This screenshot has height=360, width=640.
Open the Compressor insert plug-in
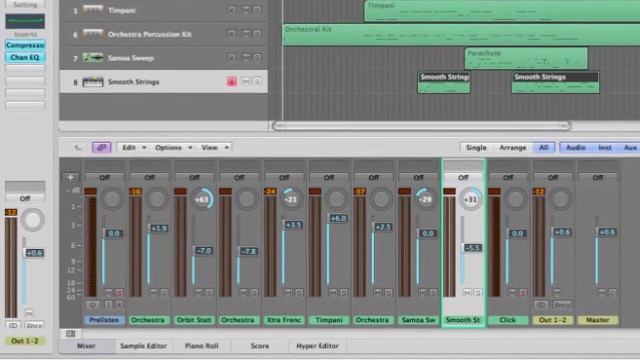pos(25,45)
